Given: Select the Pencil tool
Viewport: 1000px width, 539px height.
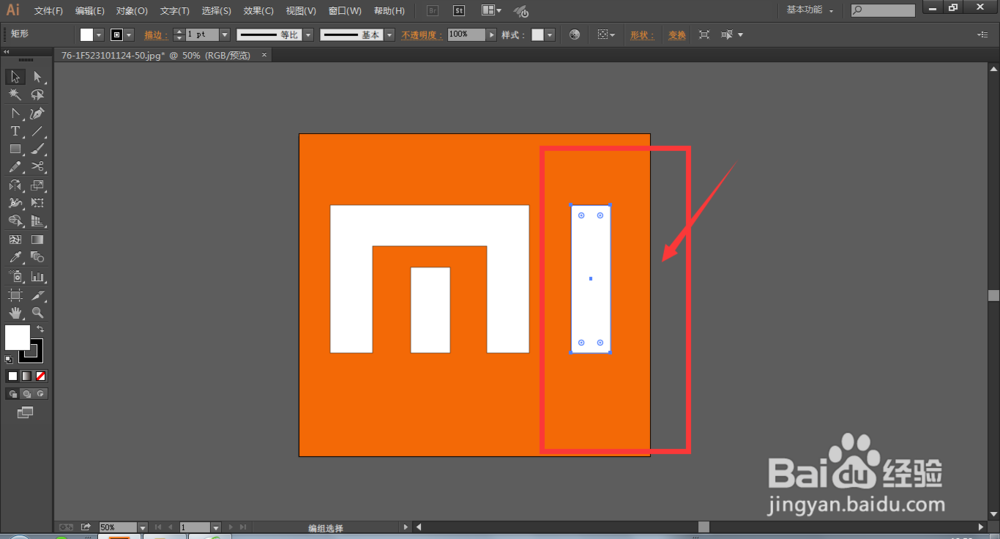Looking at the screenshot, I should click(x=15, y=167).
